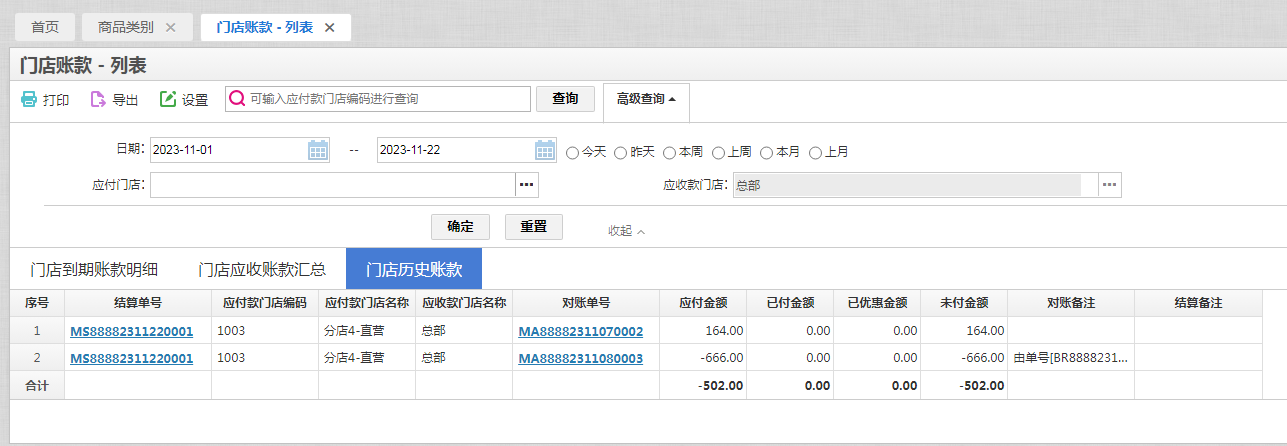Open settlement MS88882311220001 in row 2
The height and width of the screenshot is (446, 1287).
pyautogui.click(x=132, y=358)
